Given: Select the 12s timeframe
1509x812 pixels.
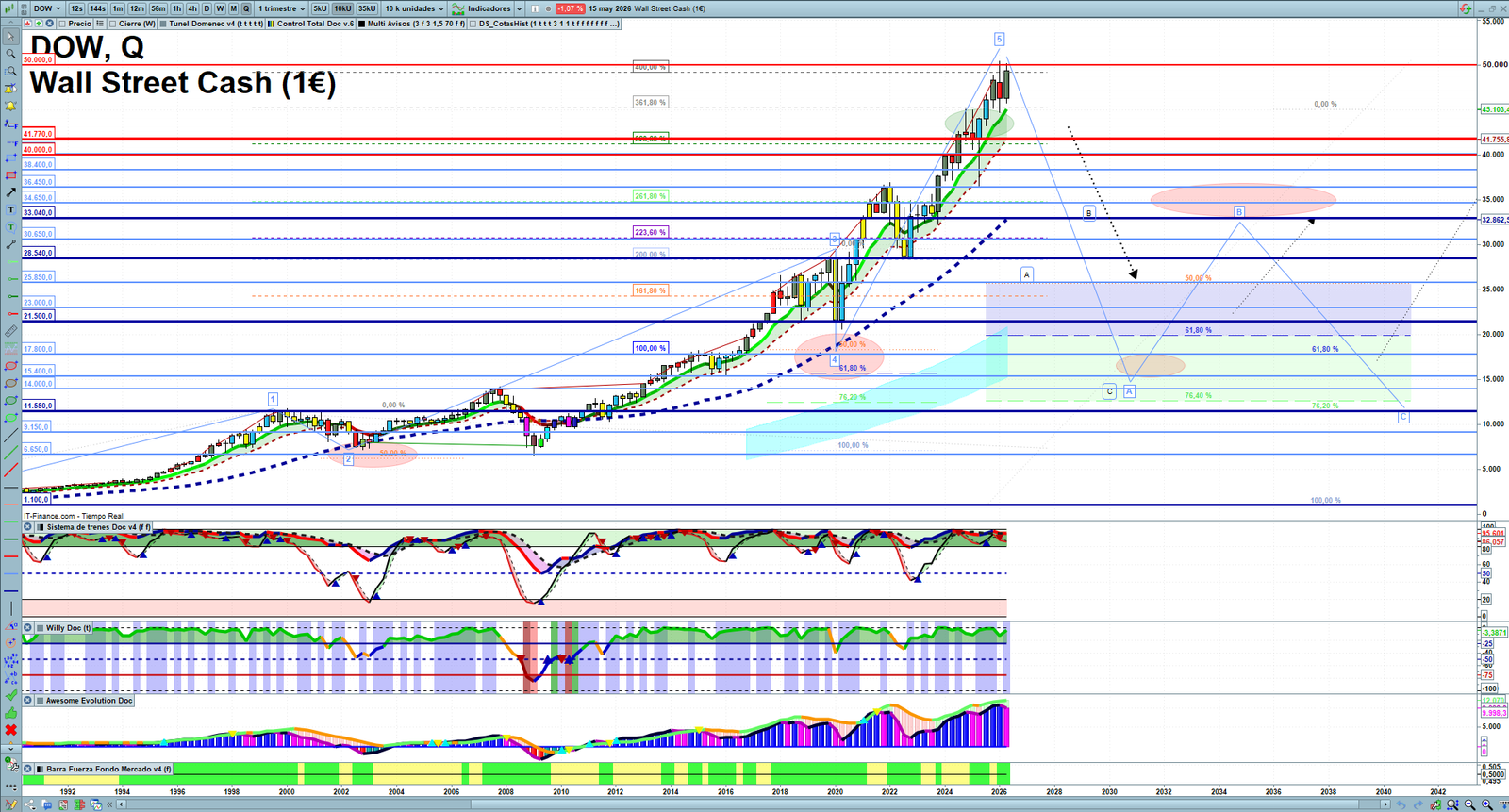Looking at the screenshot, I should (76, 8).
